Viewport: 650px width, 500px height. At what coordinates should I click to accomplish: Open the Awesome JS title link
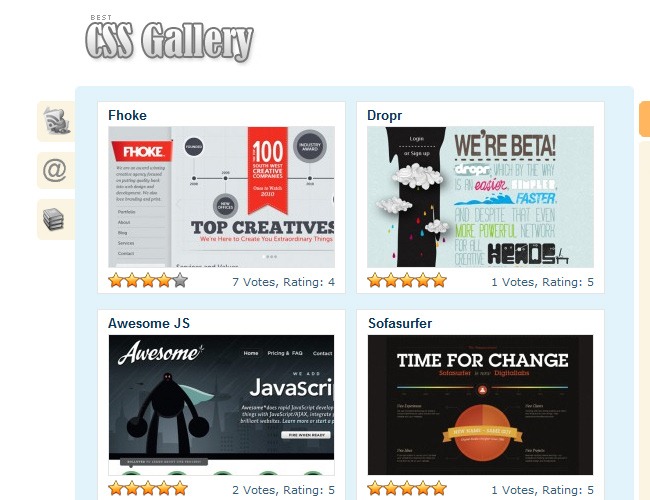pyautogui.click(x=149, y=323)
